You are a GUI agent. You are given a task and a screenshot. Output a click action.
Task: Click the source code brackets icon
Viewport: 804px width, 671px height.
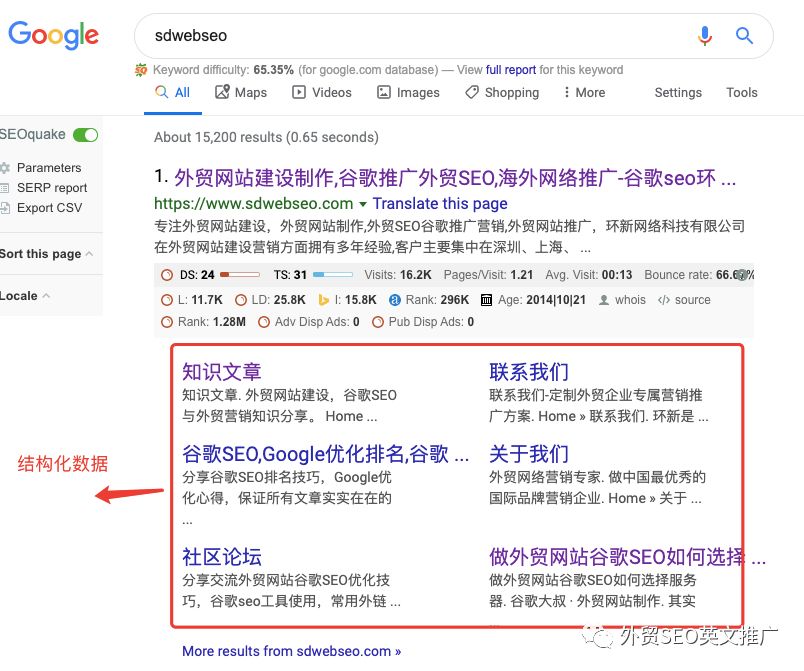pos(664,300)
